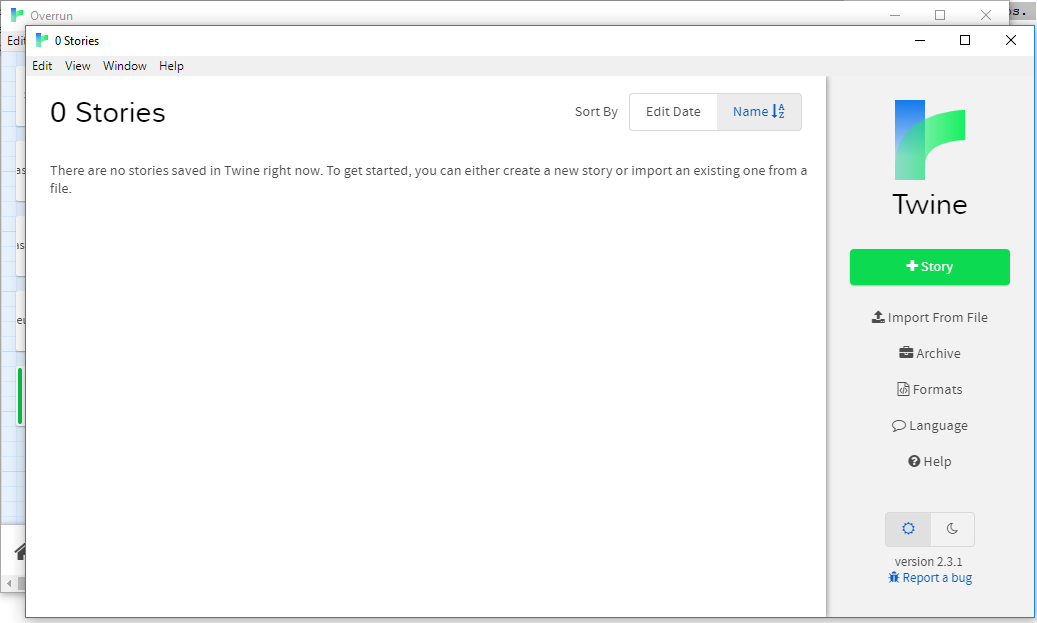The image size is (1037, 623).
Task: Switch to the light theme sun button
Action: coord(907,529)
